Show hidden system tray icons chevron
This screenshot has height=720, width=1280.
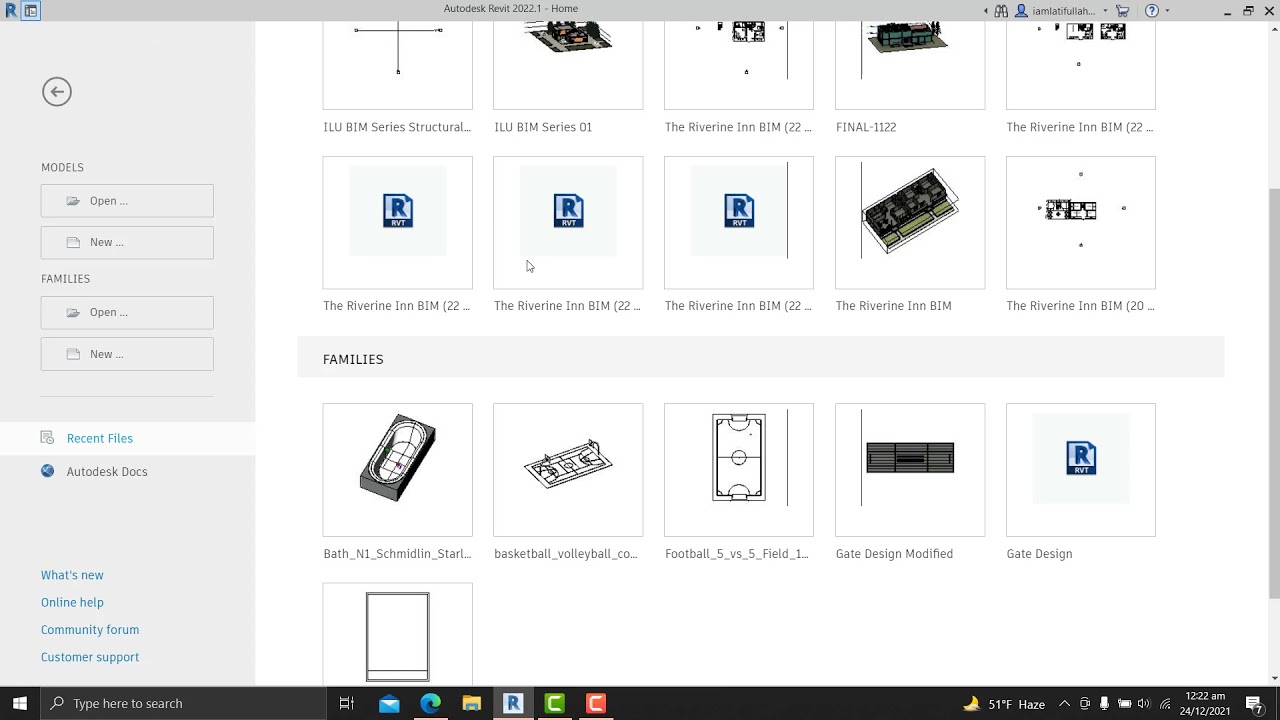click(x=1064, y=704)
